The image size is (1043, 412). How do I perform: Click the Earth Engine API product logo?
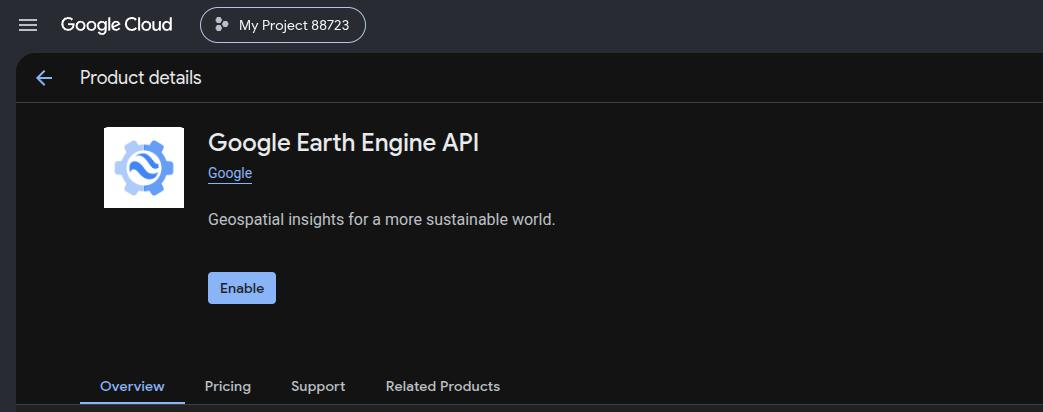tap(144, 167)
